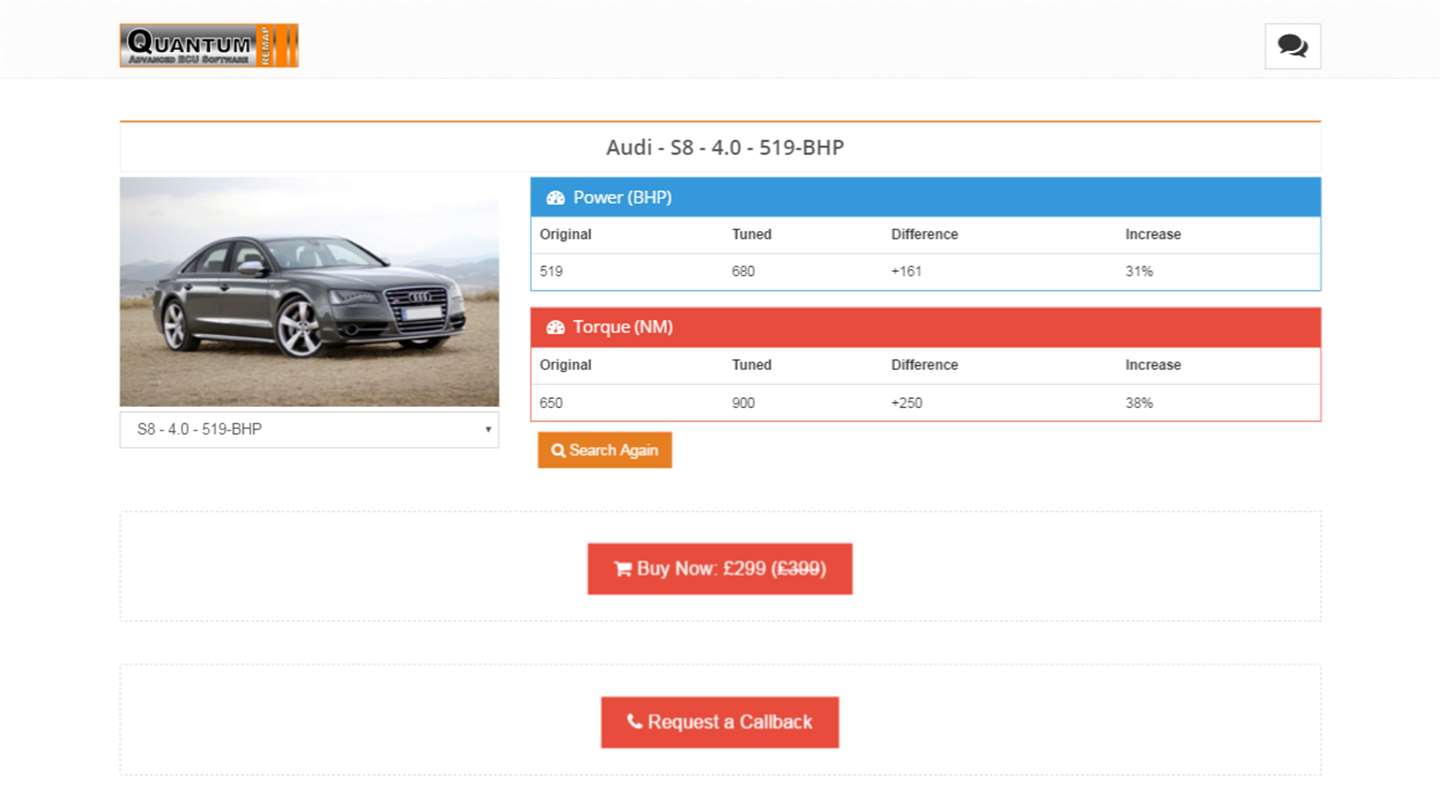Click the Tuned column header in Torque table
1440x795 pixels.
pos(752,365)
